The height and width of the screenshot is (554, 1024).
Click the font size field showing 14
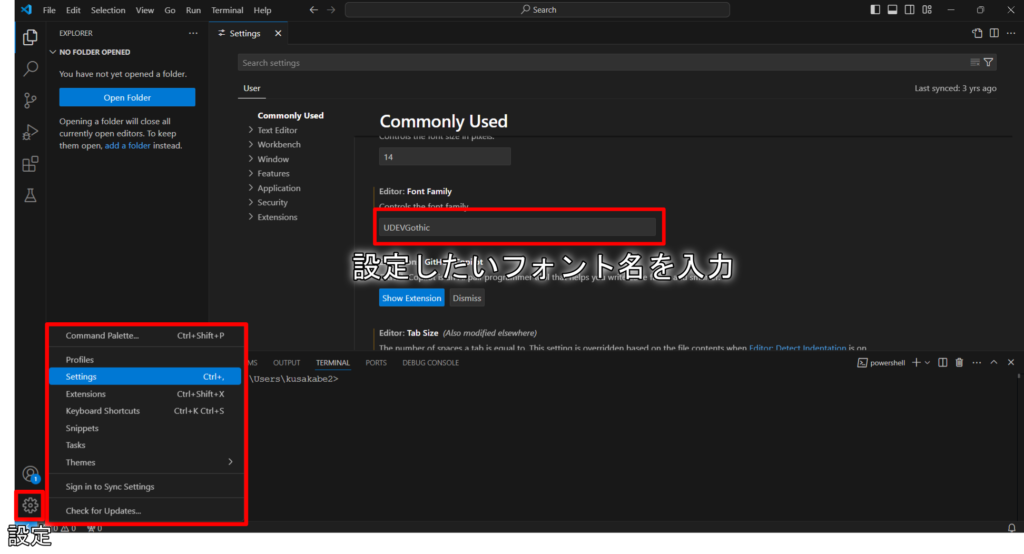[445, 157]
